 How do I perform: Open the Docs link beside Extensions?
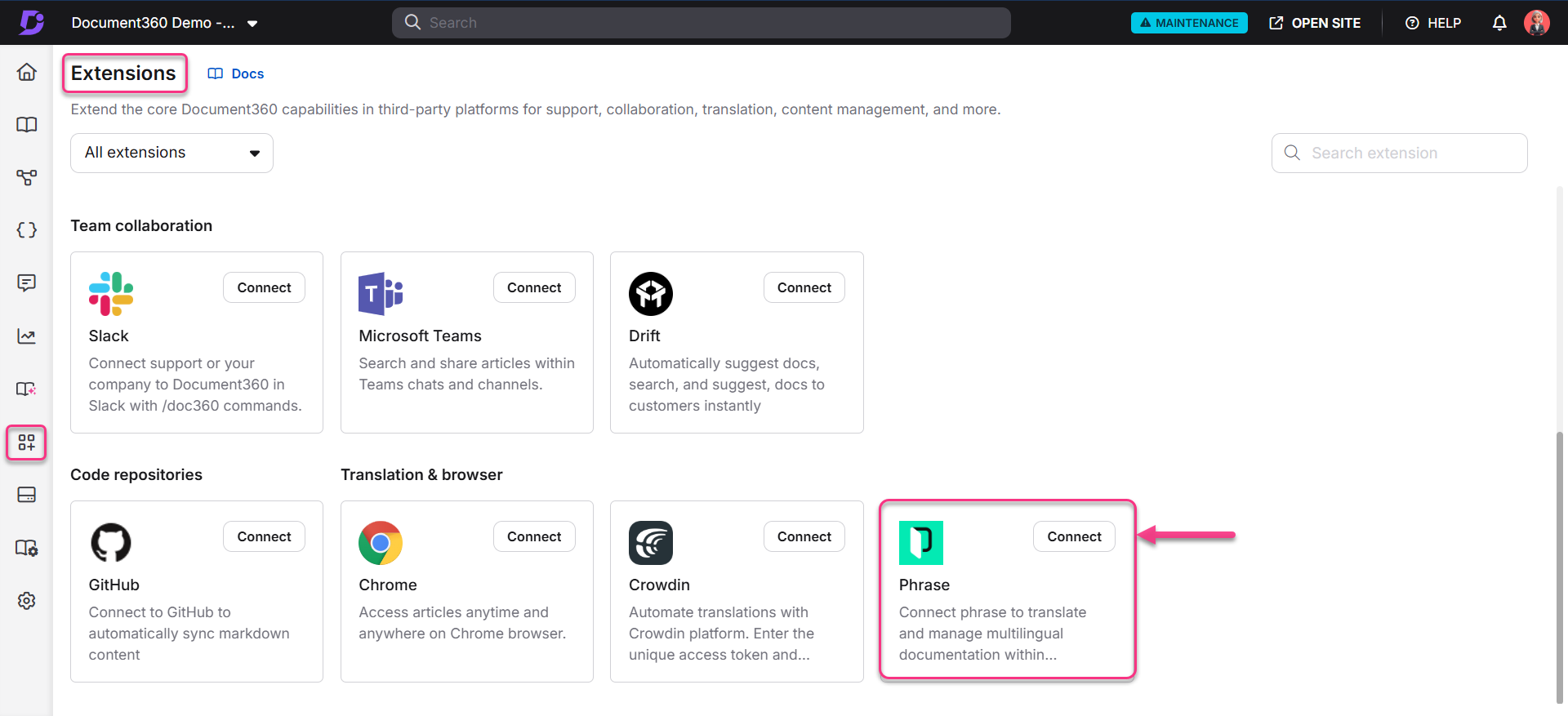point(237,73)
